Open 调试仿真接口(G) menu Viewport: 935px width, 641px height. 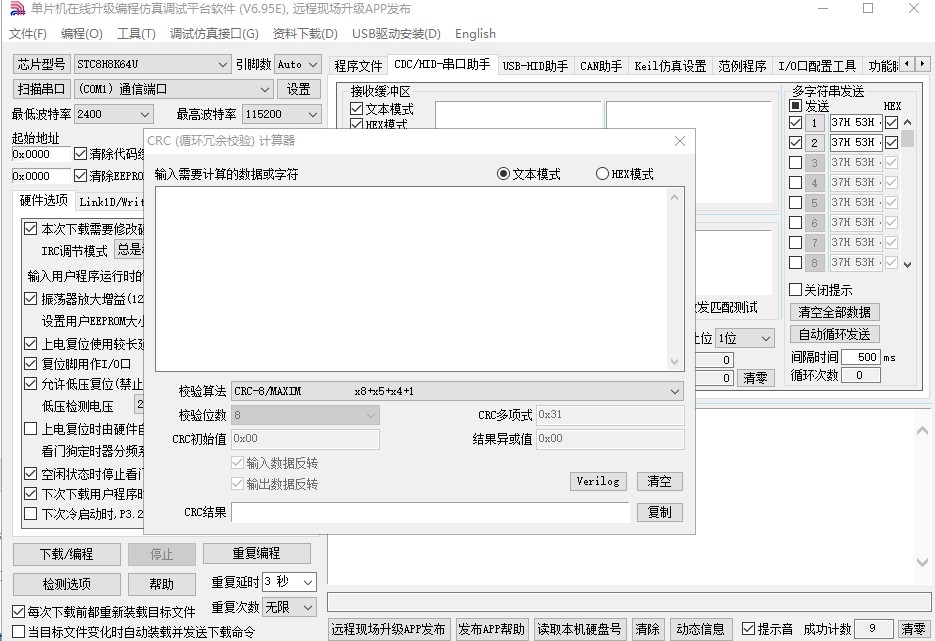214,33
